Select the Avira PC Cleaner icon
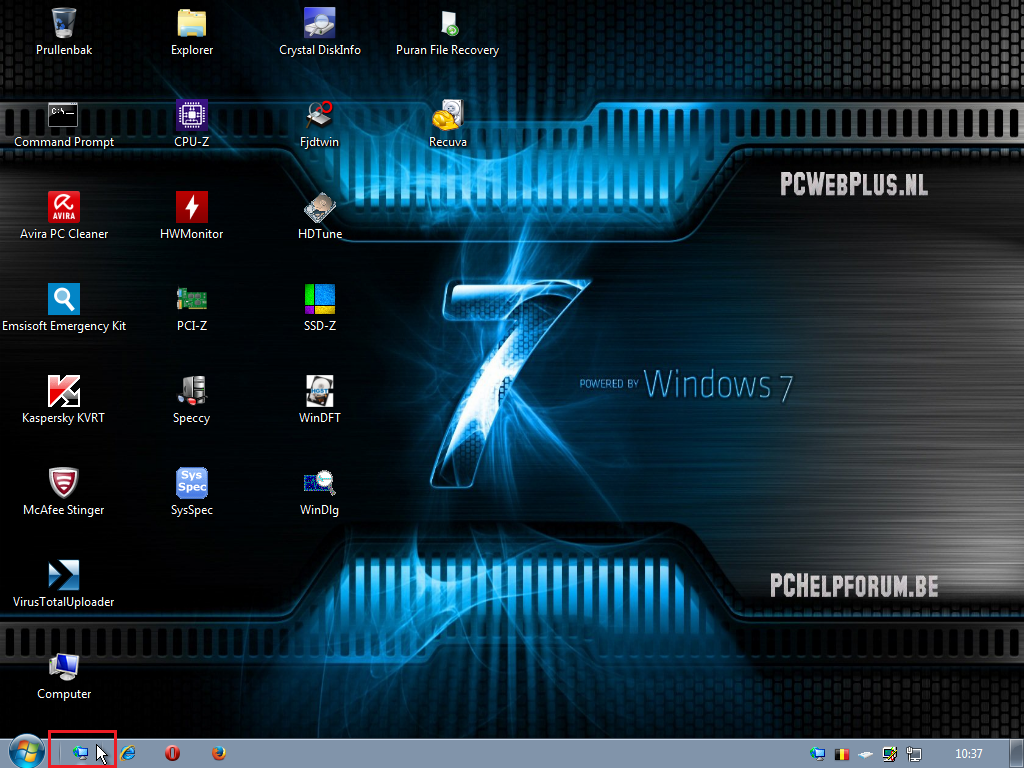1024x768 pixels. click(64, 208)
